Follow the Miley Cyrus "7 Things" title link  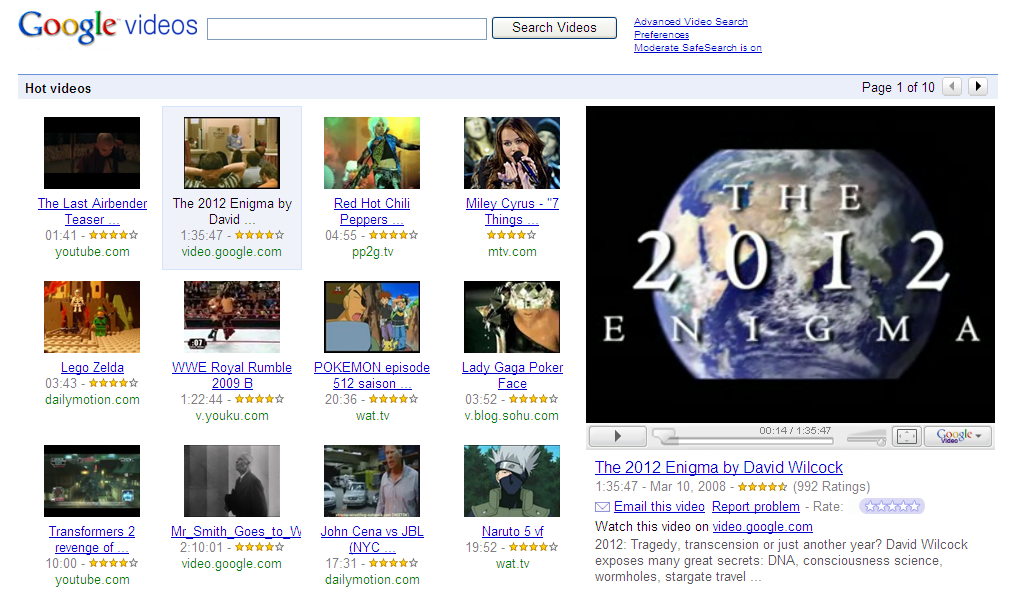point(512,212)
